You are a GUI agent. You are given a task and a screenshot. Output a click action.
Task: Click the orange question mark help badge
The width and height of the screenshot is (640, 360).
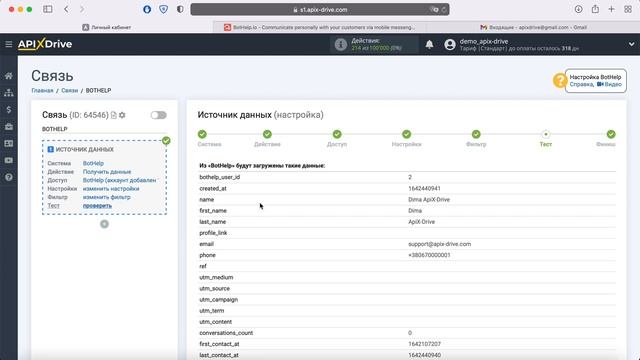pyautogui.click(x=560, y=80)
